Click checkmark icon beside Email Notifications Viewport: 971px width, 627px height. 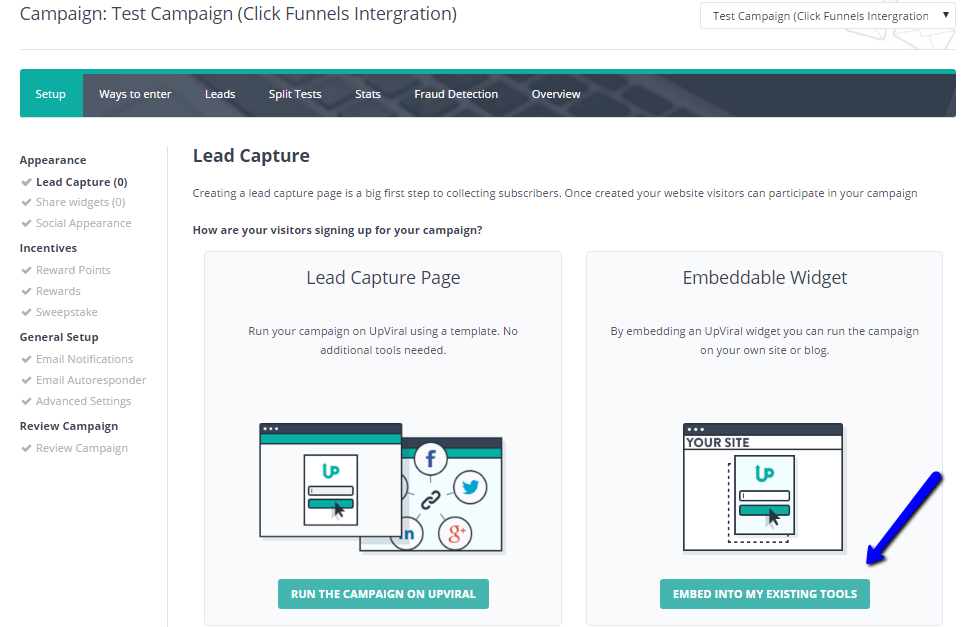[26, 359]
